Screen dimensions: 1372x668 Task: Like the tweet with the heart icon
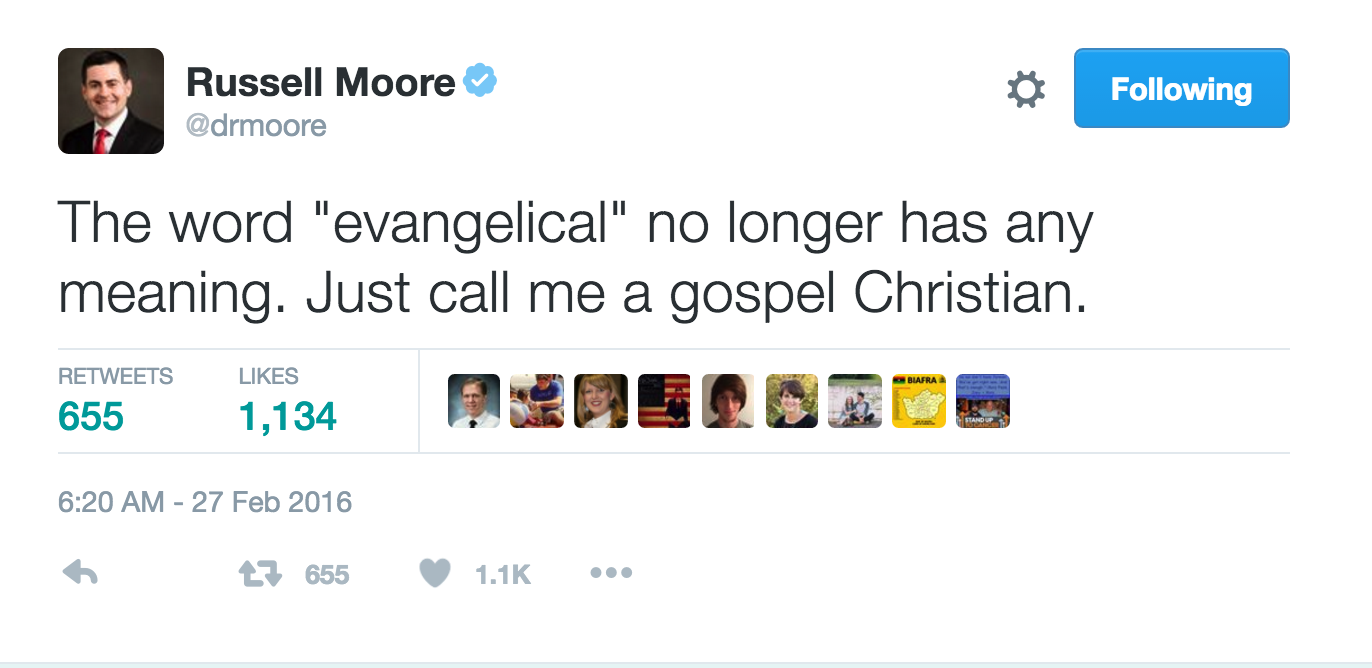pos(434,573)
